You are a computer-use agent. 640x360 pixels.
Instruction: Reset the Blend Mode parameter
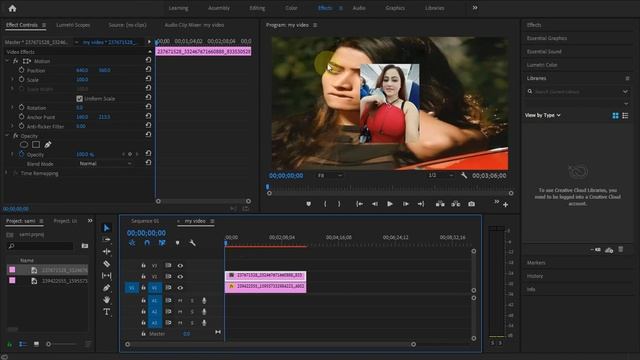click(x=148, y=162)
